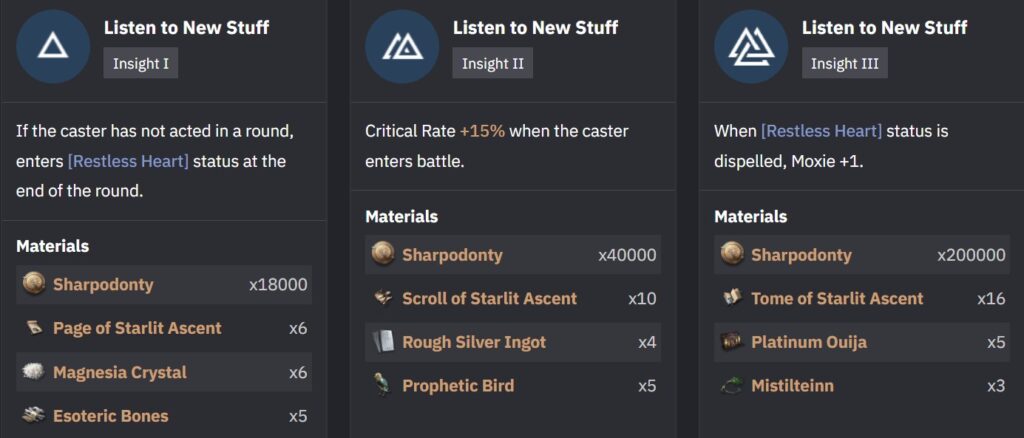1024x438 pixels.
Task: Open the Restless Heart link in Insight I
Action: (128, 161)
